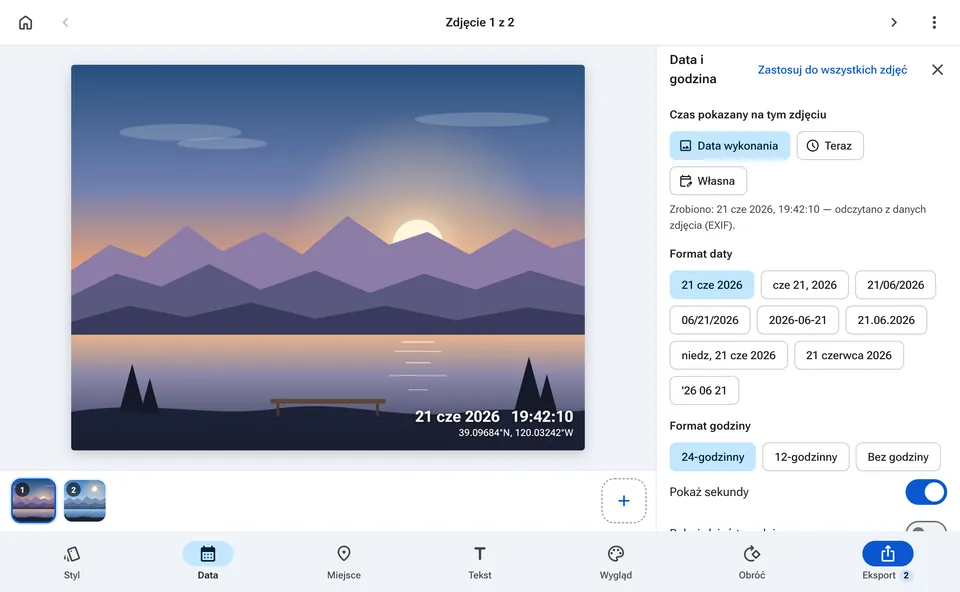Add a photo with the plus button
The image size is (960, 592).
click(623, 501)
